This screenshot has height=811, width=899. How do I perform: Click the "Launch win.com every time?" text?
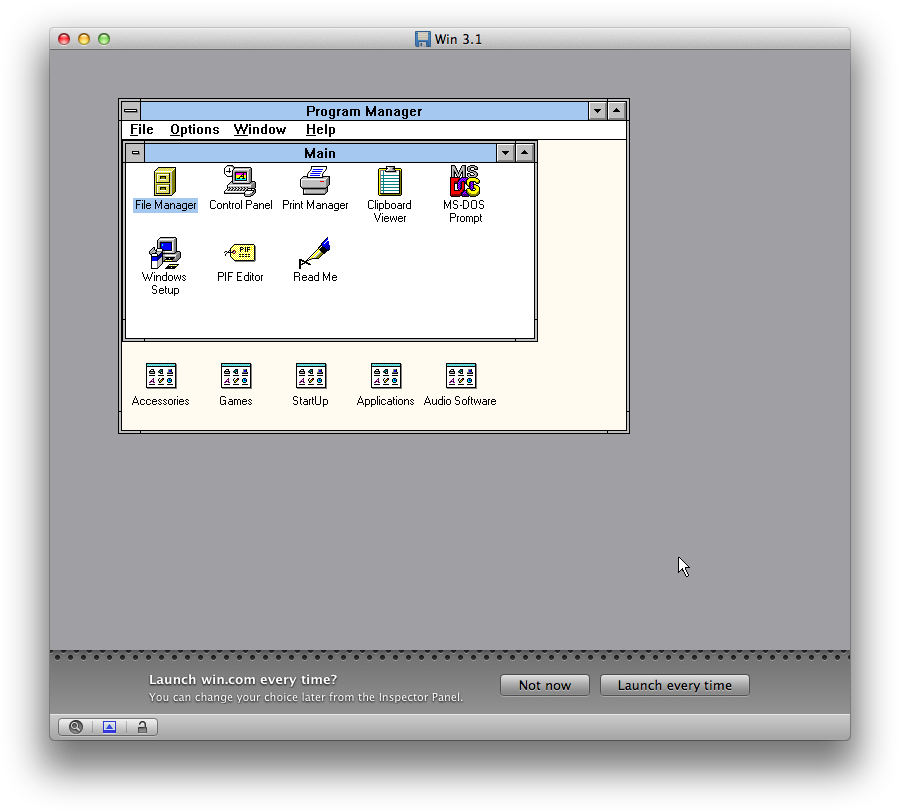coord(243,679)
